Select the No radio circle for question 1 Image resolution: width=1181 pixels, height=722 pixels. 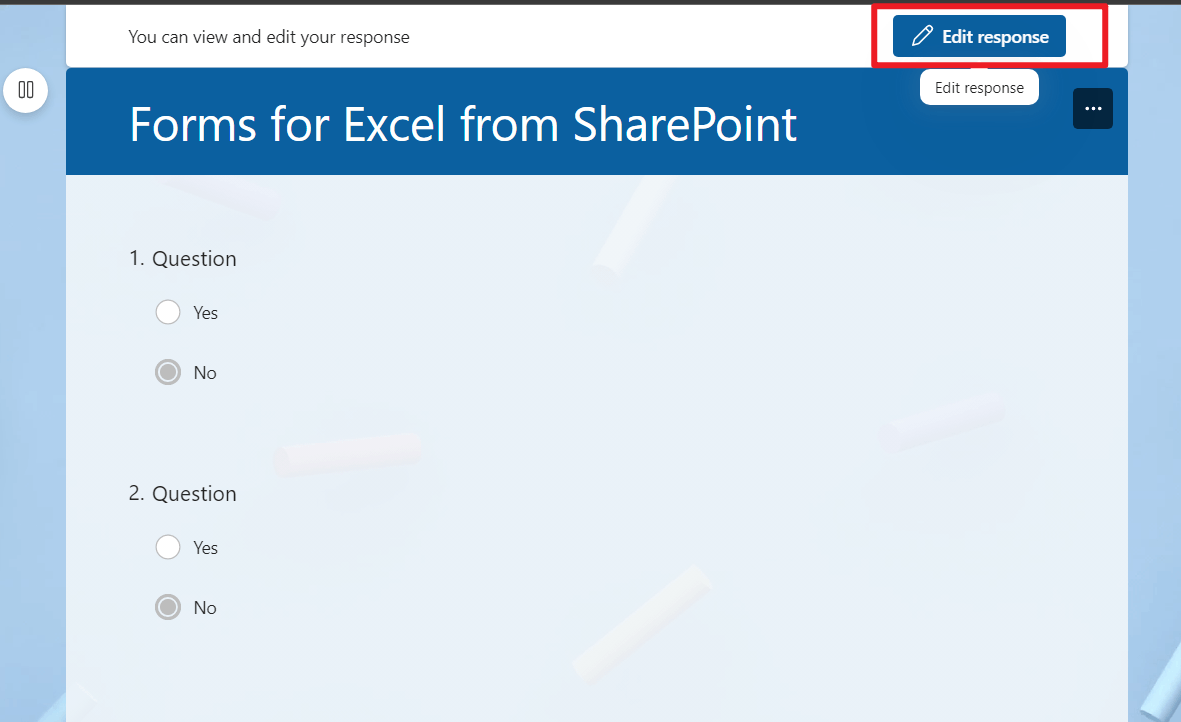(168, 372)
